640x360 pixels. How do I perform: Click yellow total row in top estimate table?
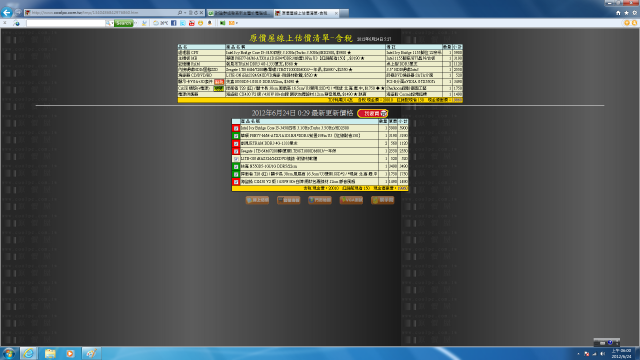tap(320, 100)
